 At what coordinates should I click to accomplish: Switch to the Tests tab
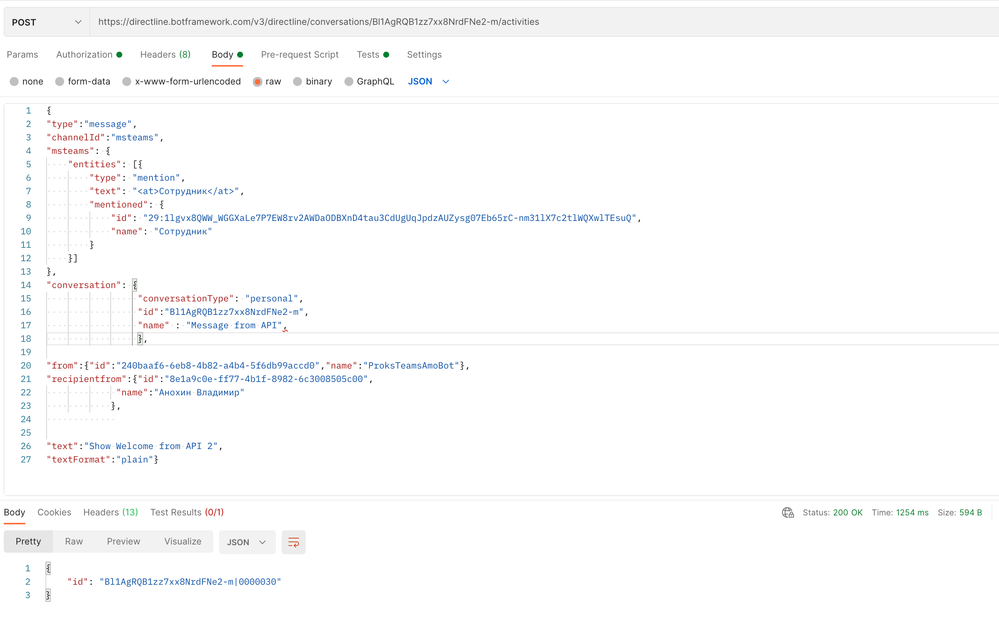368,55
